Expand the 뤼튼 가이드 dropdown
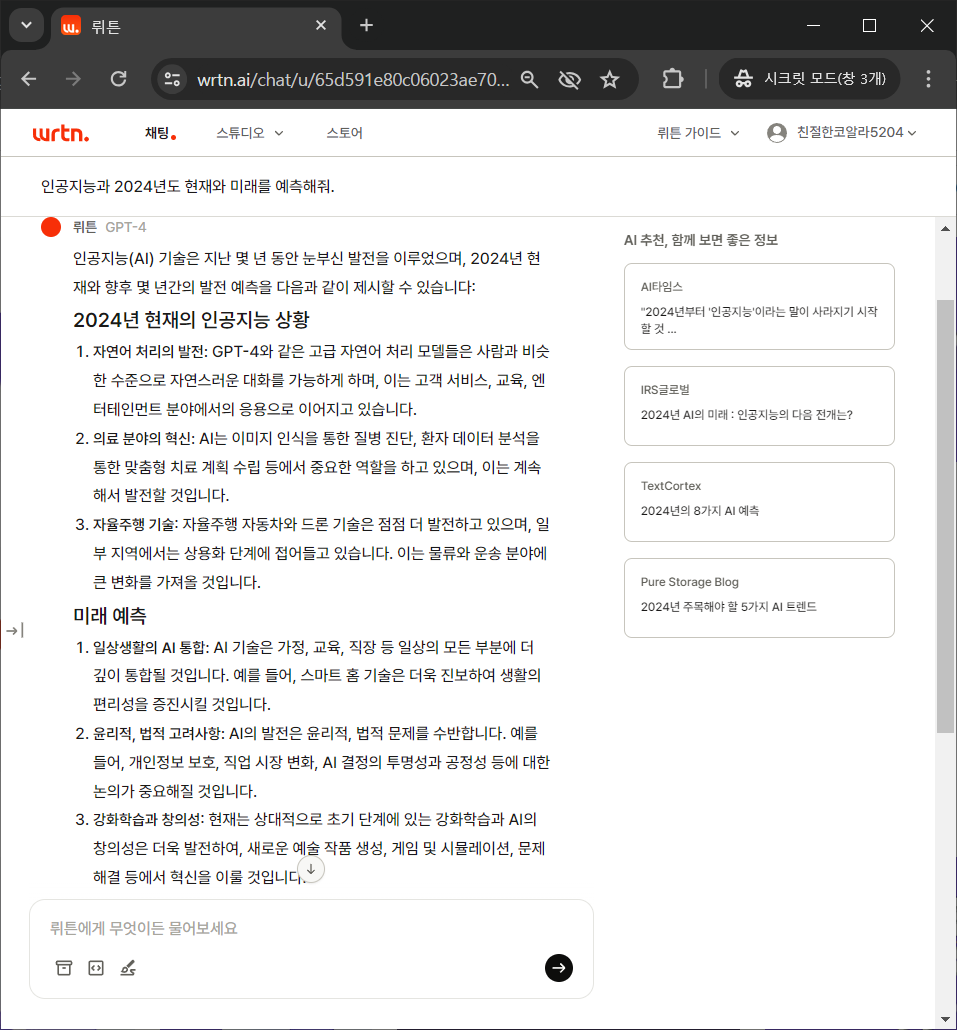This screenshot has width=957, height=1030. [698, 133]
